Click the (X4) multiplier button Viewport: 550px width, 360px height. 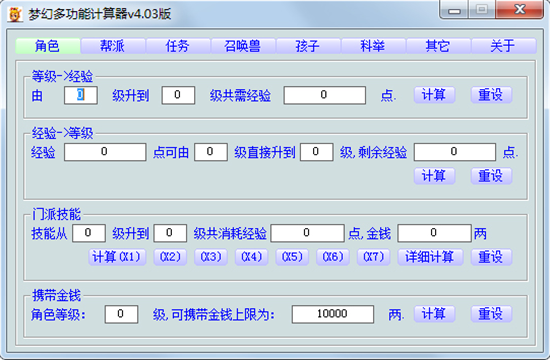click(251, 257)
